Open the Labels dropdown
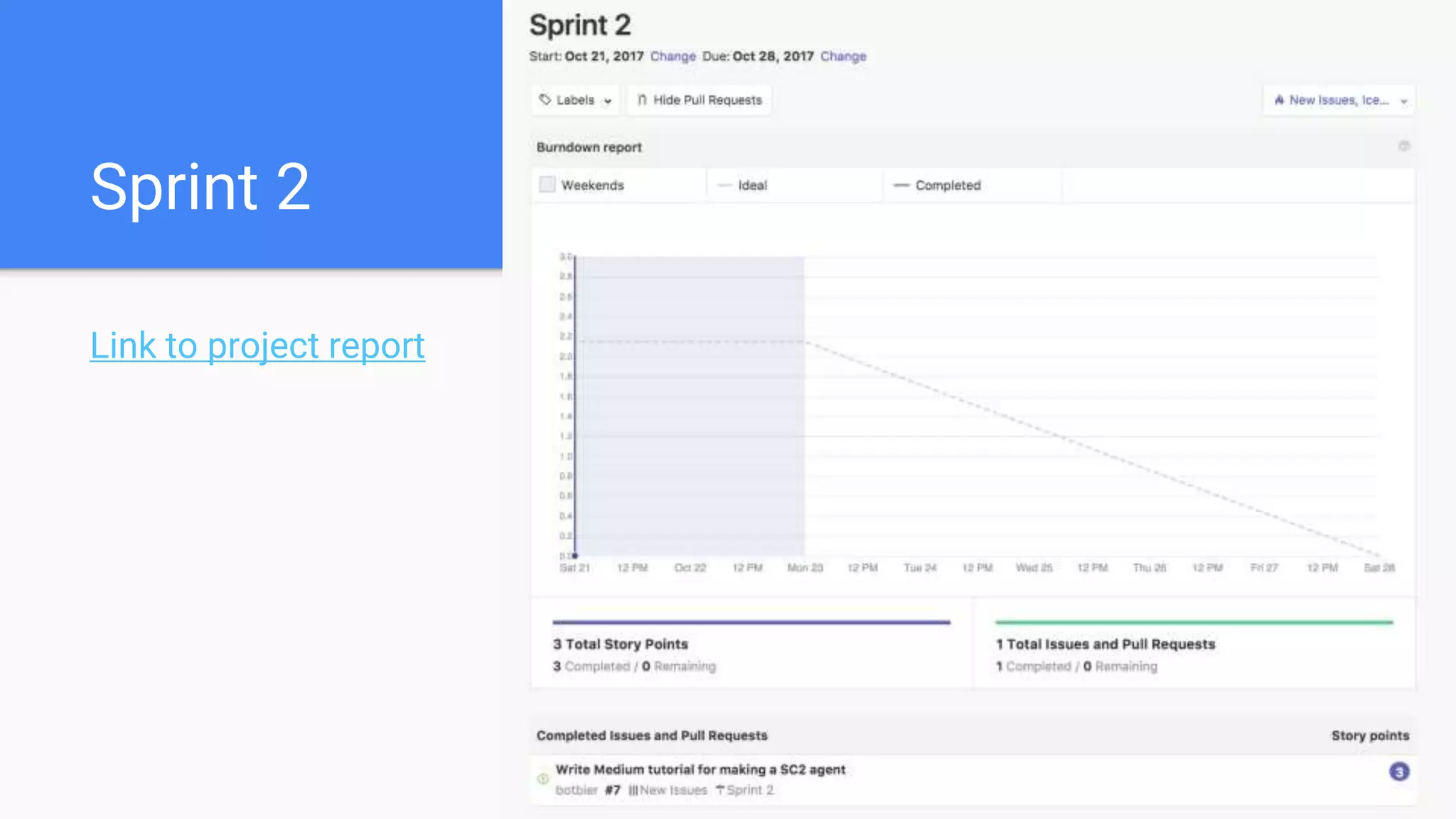 tap(576, 100)
